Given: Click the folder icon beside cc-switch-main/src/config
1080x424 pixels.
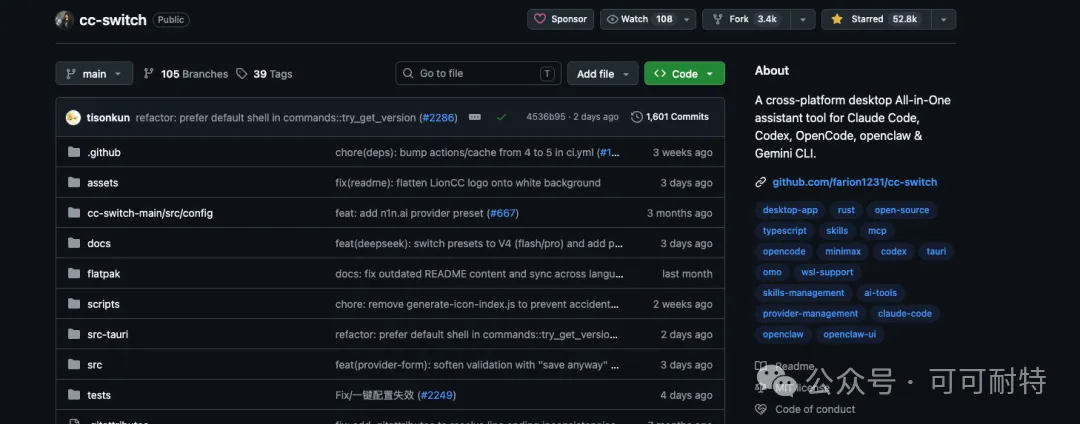Looking at the screenshot, I should 74,213.
